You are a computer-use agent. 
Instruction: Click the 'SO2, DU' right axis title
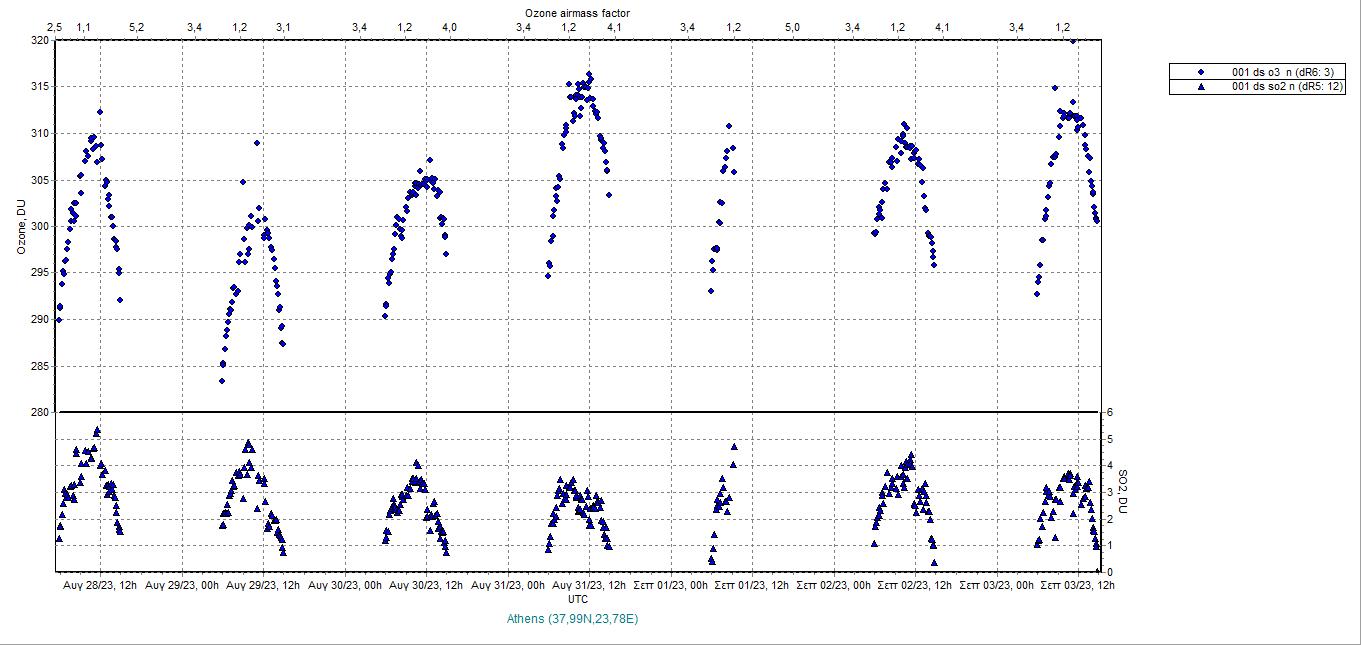tap(1122, 492)
